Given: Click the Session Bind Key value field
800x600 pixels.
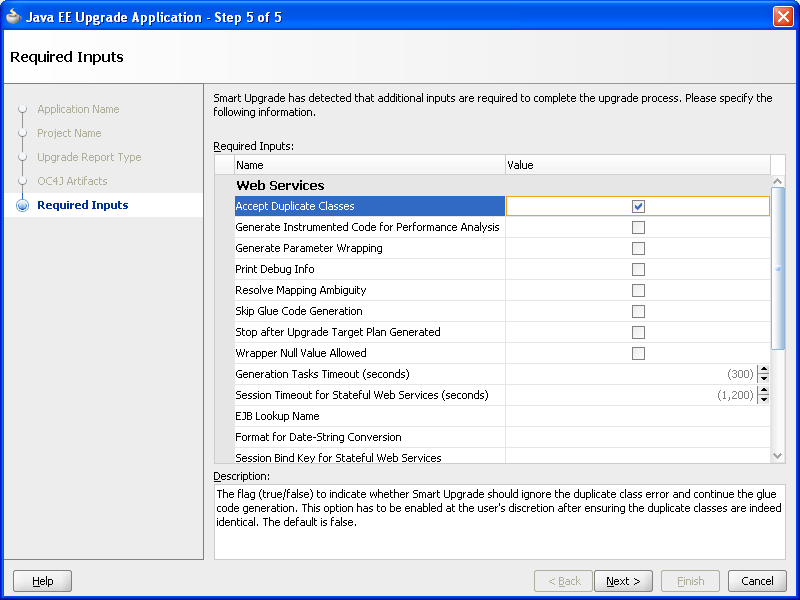Looking at the screenshot, I should point(637,456).
